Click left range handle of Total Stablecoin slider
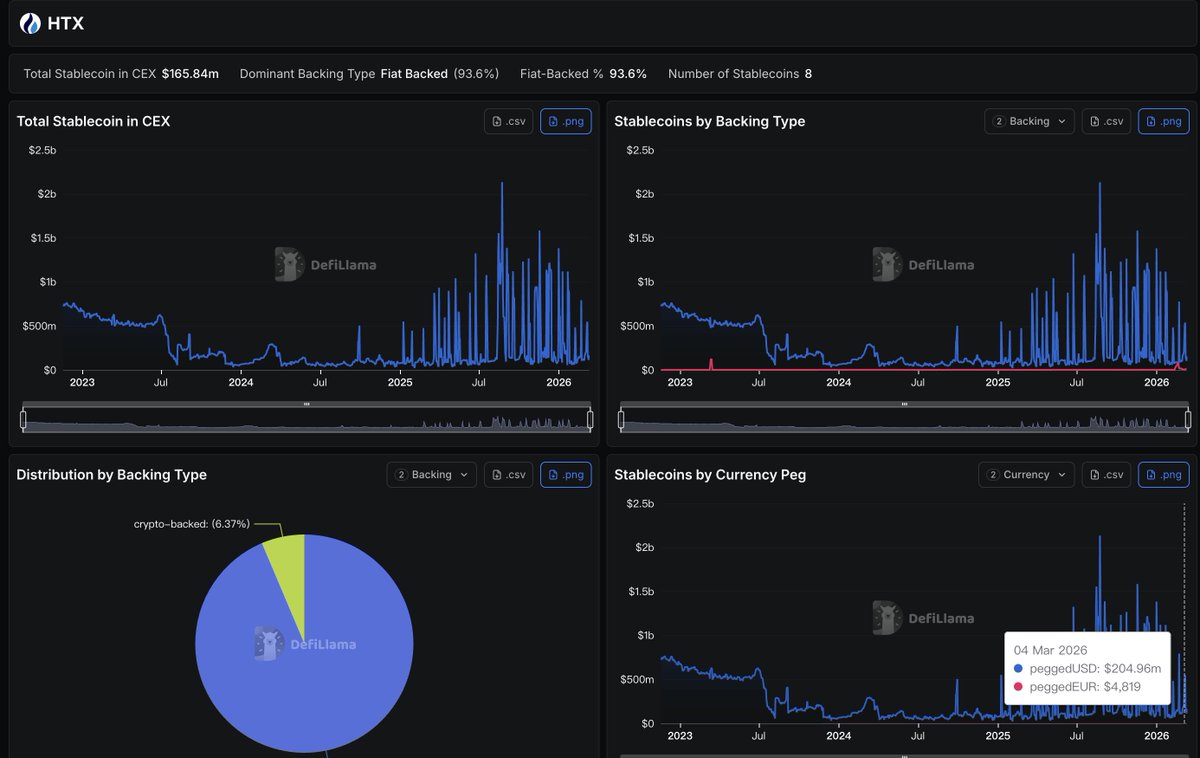1200x758 pixels. coord(23,420)
